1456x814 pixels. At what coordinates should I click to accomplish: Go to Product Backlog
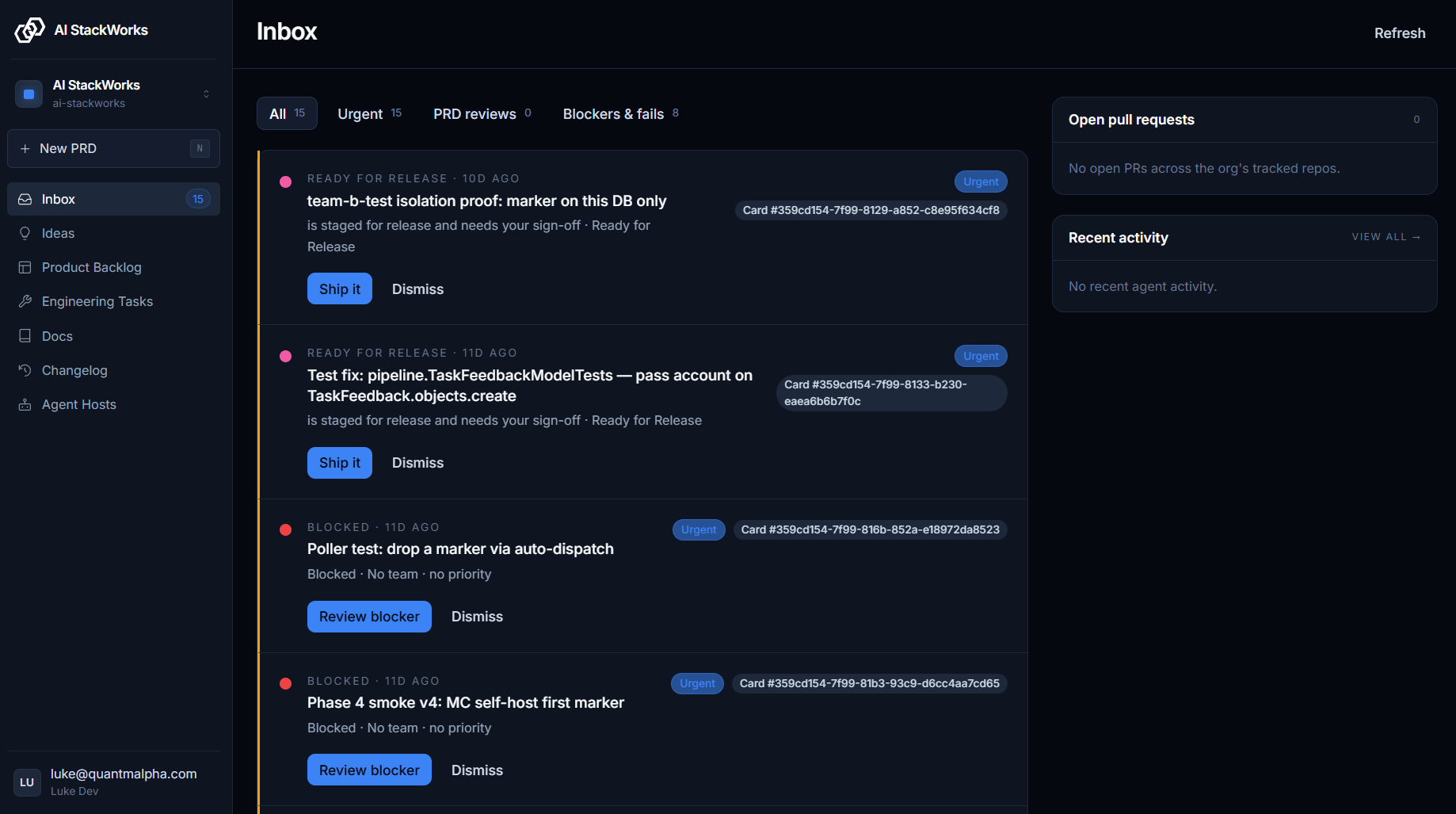pos(113,267)
